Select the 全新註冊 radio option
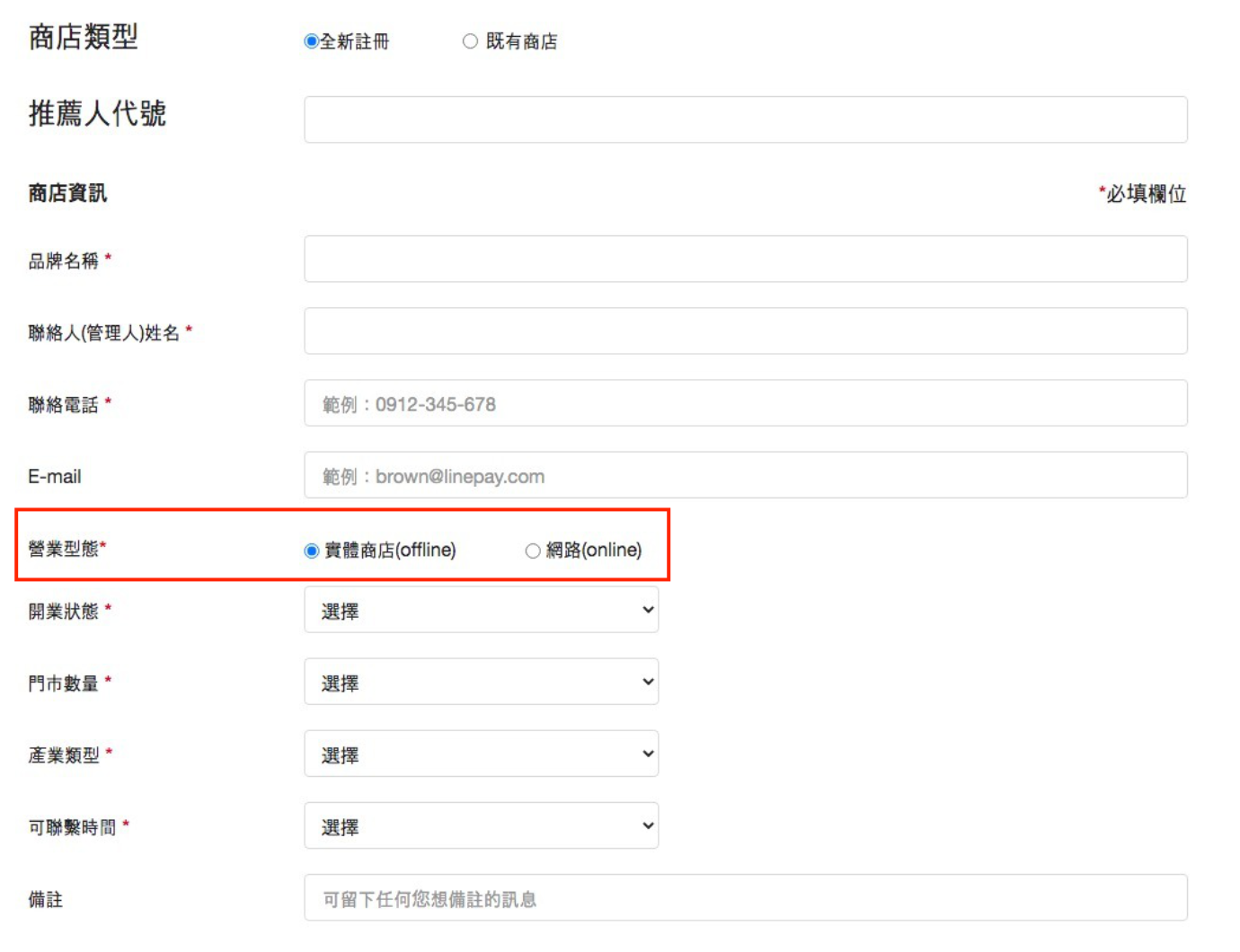Image resolution: width=1240 pixels, height=952 pixels. [311, 41]
